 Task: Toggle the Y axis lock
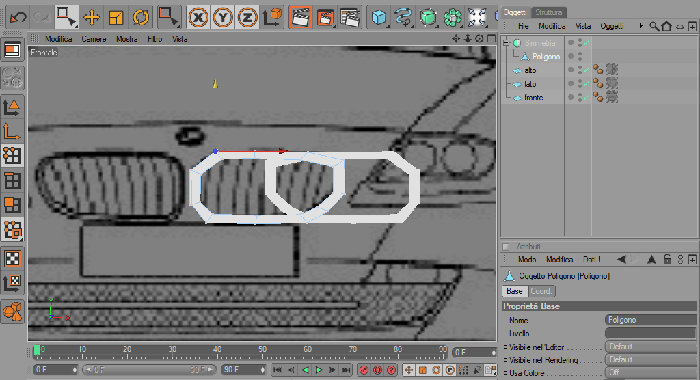pyautogui.click(x=222, y=17)
